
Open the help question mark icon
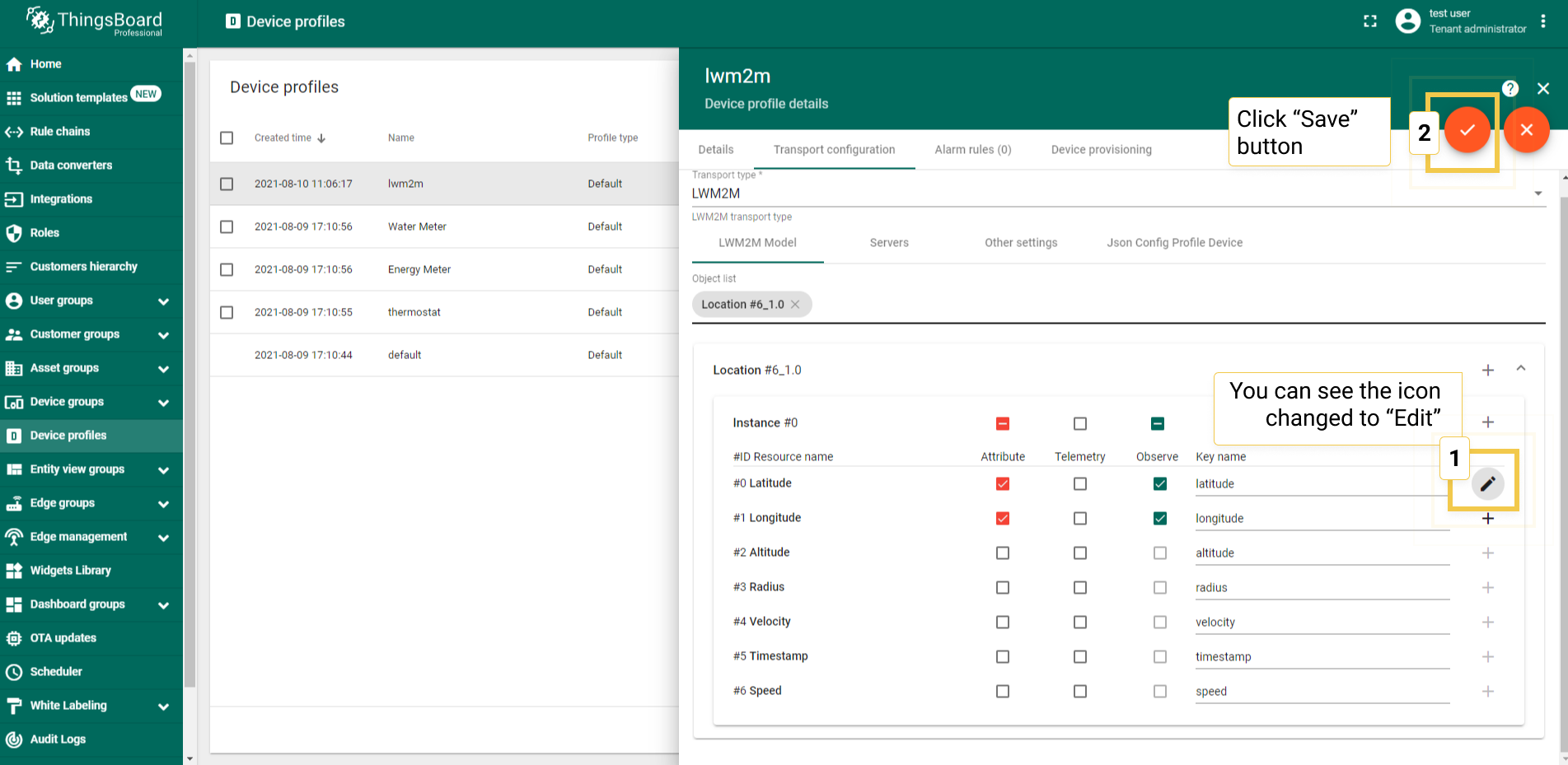point(1509,88)
